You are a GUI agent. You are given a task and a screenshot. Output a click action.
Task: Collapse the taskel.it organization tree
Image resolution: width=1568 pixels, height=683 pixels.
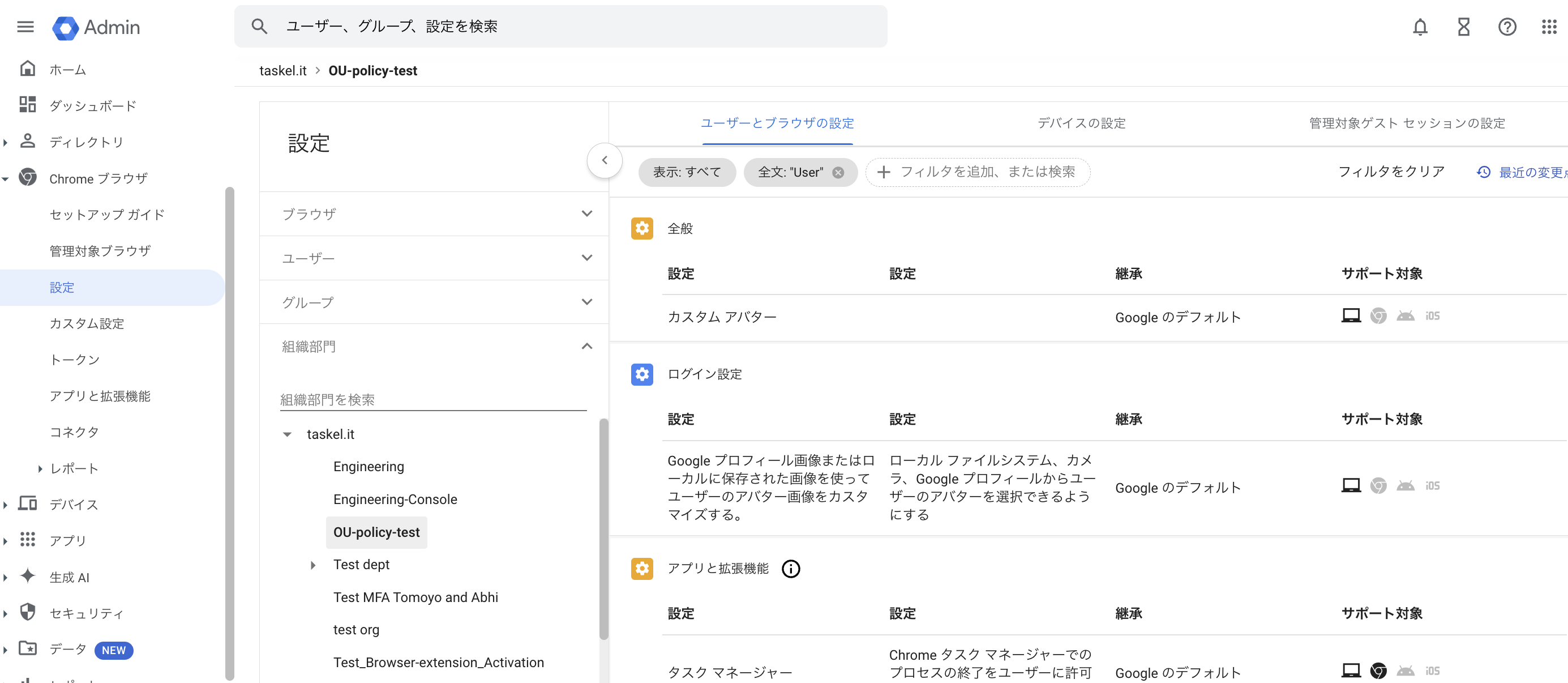tap(288, 434)
